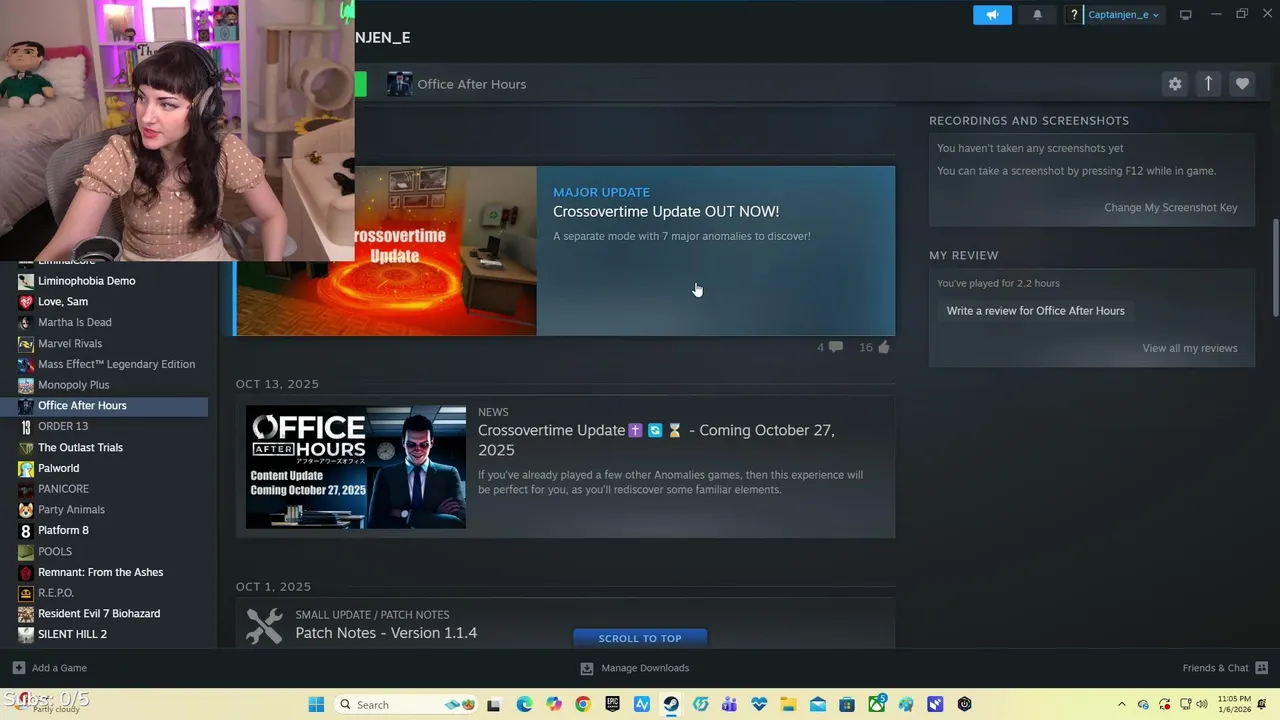Open Copilot from the taskbar
The height and width of the screenshot is (720, 1280).
(x=554, y=704)
